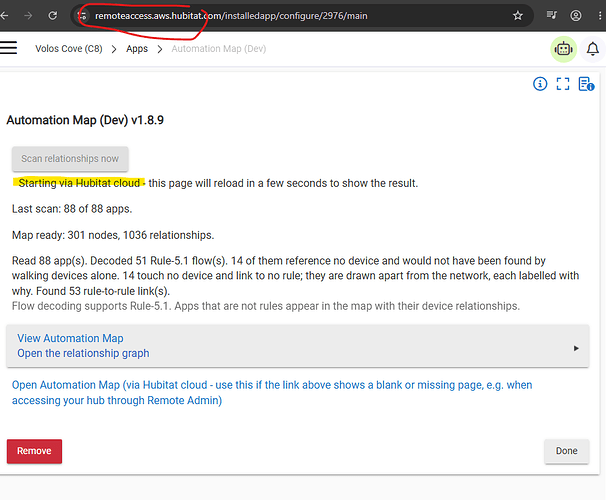Image resolution: width=606 pixels, height=500 pixels.
Task: Open Automation Map via Hubitat cloud link
Action: tap(272, 393)
